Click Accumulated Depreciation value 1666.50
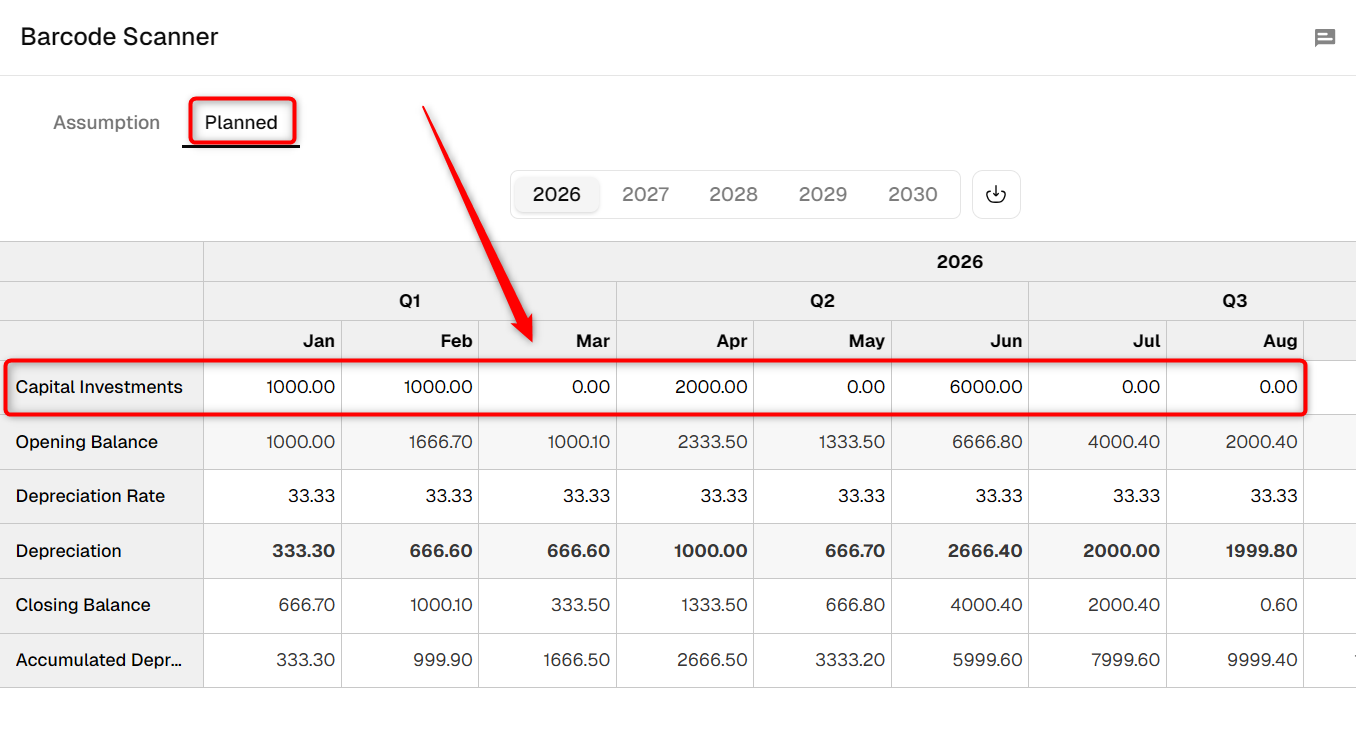1356x751 pixels. [x=577, y=660]
